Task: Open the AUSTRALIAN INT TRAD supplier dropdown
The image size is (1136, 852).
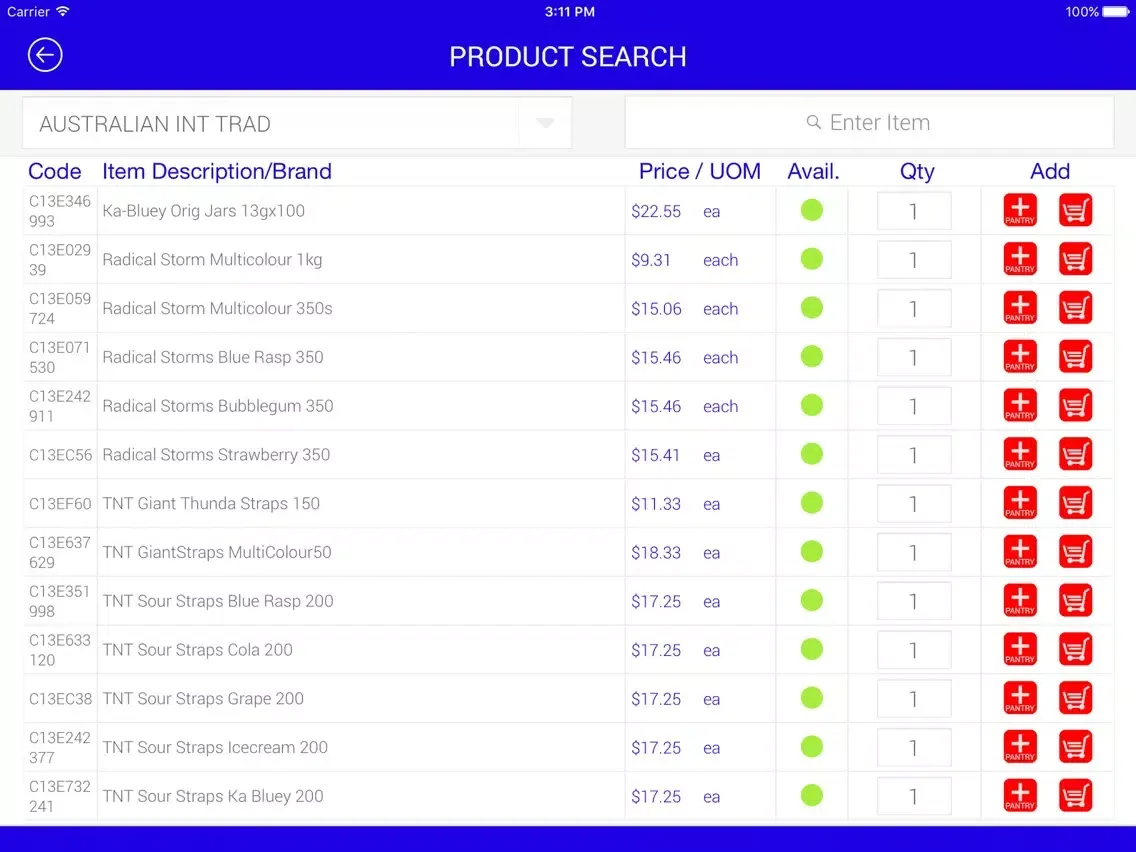Action: [x=297, y=123]
